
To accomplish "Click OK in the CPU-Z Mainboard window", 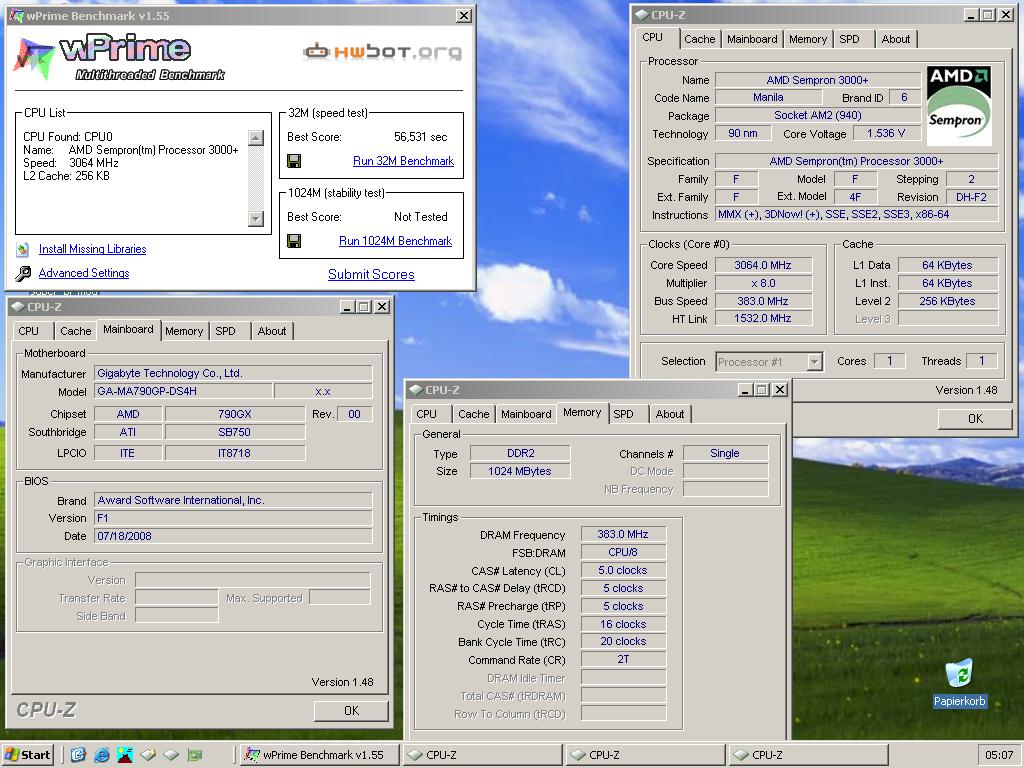I will click(x=351, y=711).
